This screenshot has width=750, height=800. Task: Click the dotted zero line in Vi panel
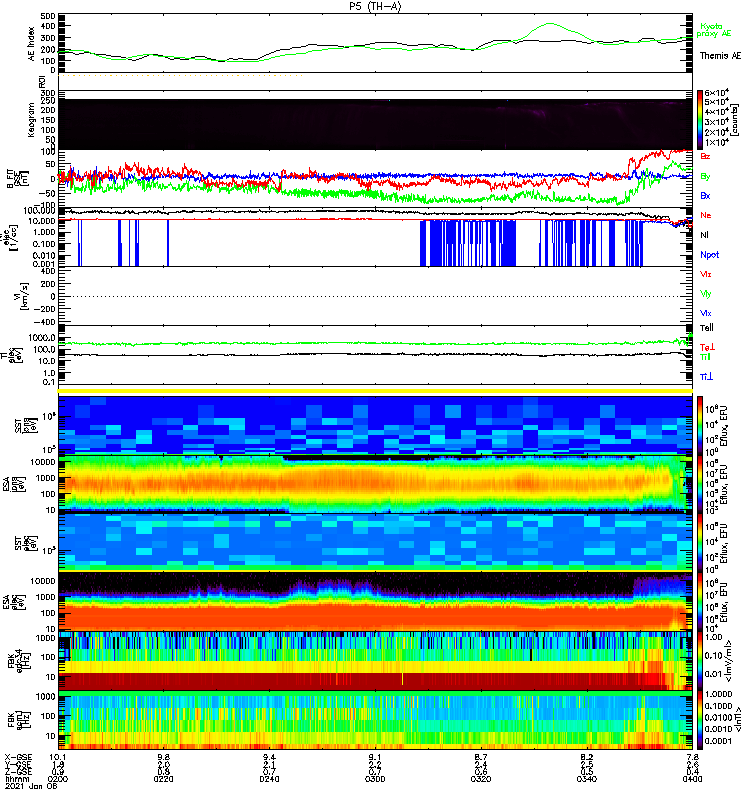click(x=375, y=296)
